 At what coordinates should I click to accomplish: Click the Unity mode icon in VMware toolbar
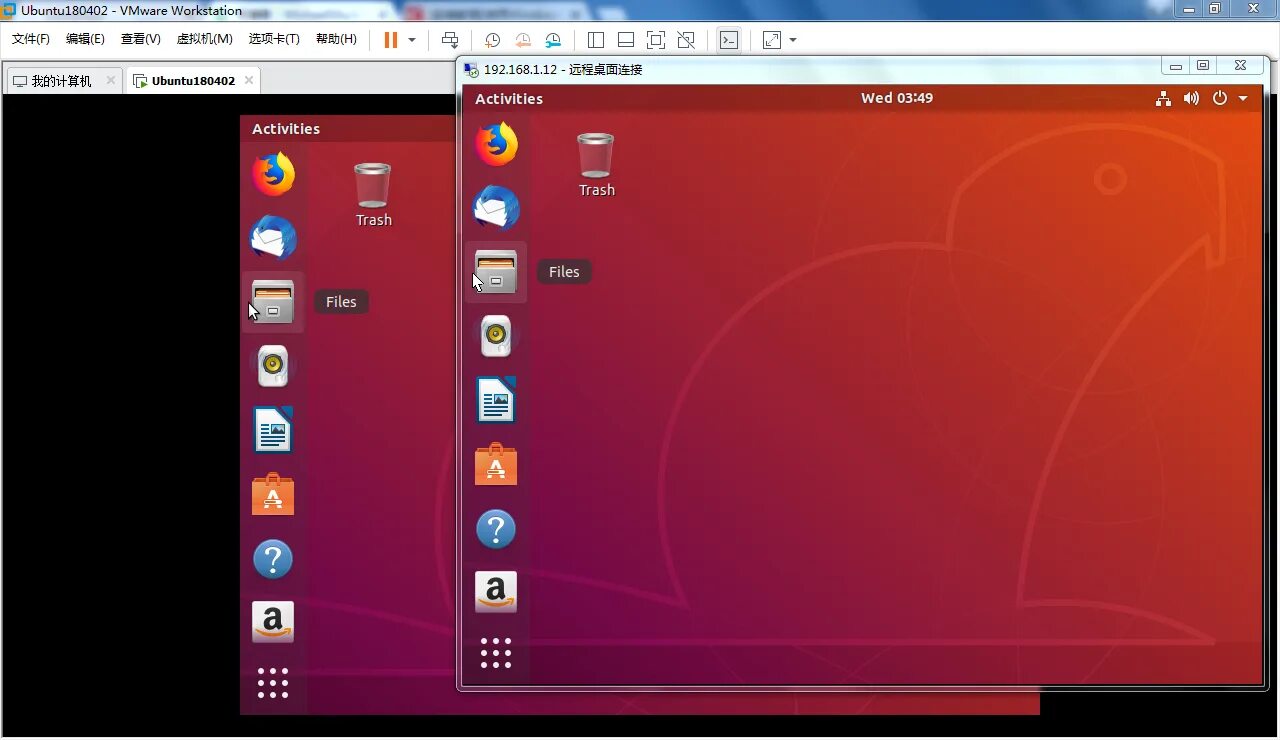686,40
